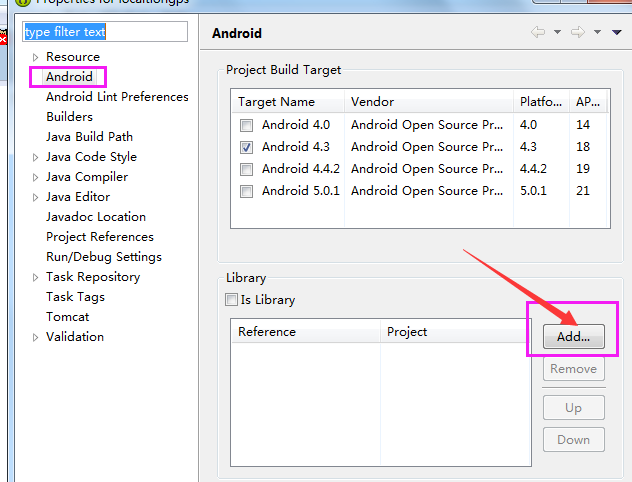
Task: Click the Platfo... column header
Action: (541, 102)
